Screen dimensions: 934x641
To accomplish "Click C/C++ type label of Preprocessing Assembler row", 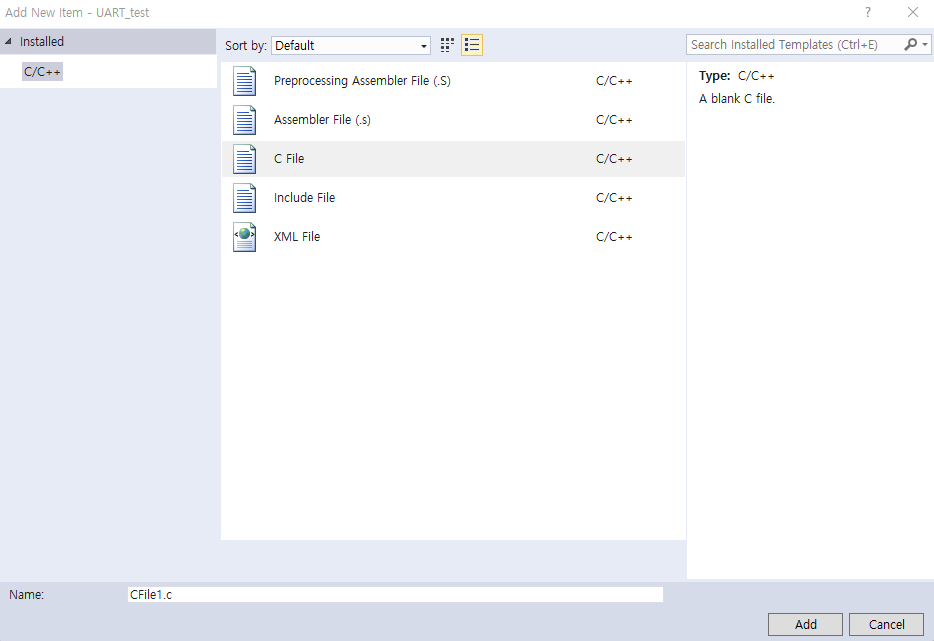I will click(x=614, y=81).
